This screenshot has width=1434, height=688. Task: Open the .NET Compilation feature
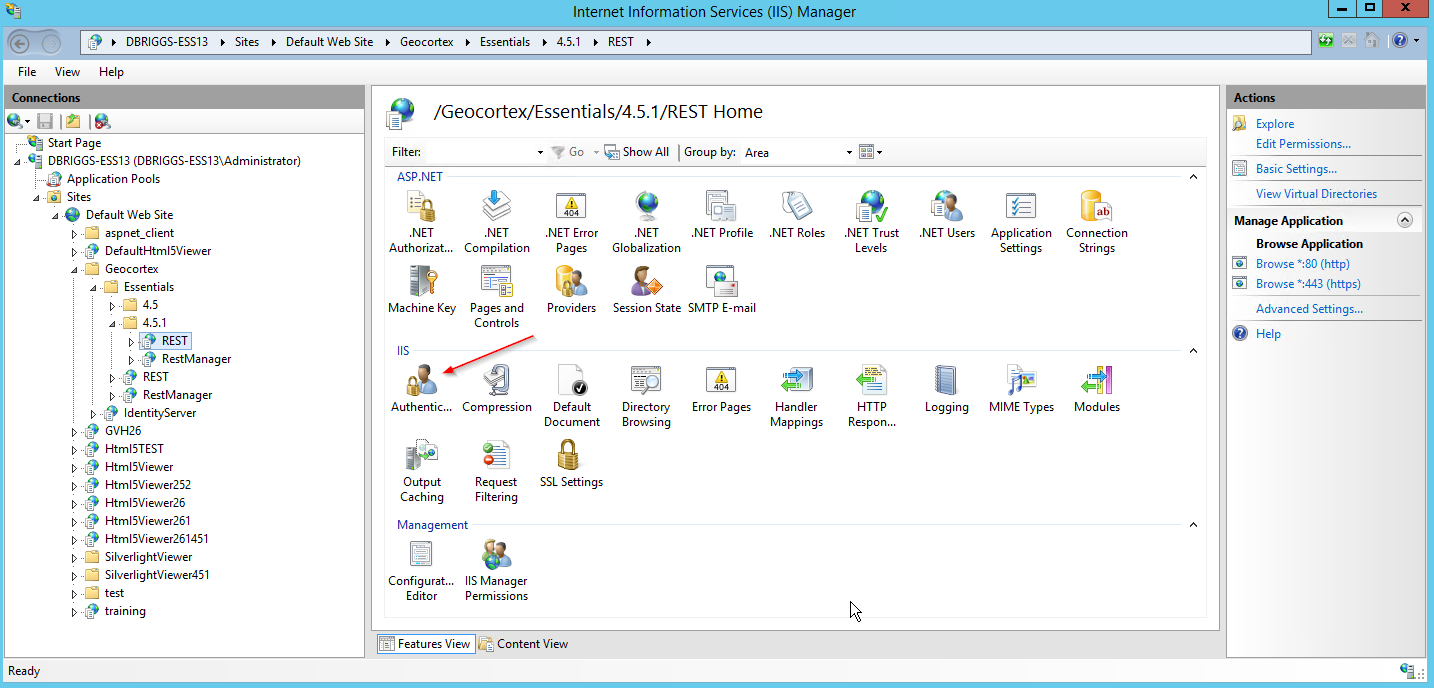point(497,222)
